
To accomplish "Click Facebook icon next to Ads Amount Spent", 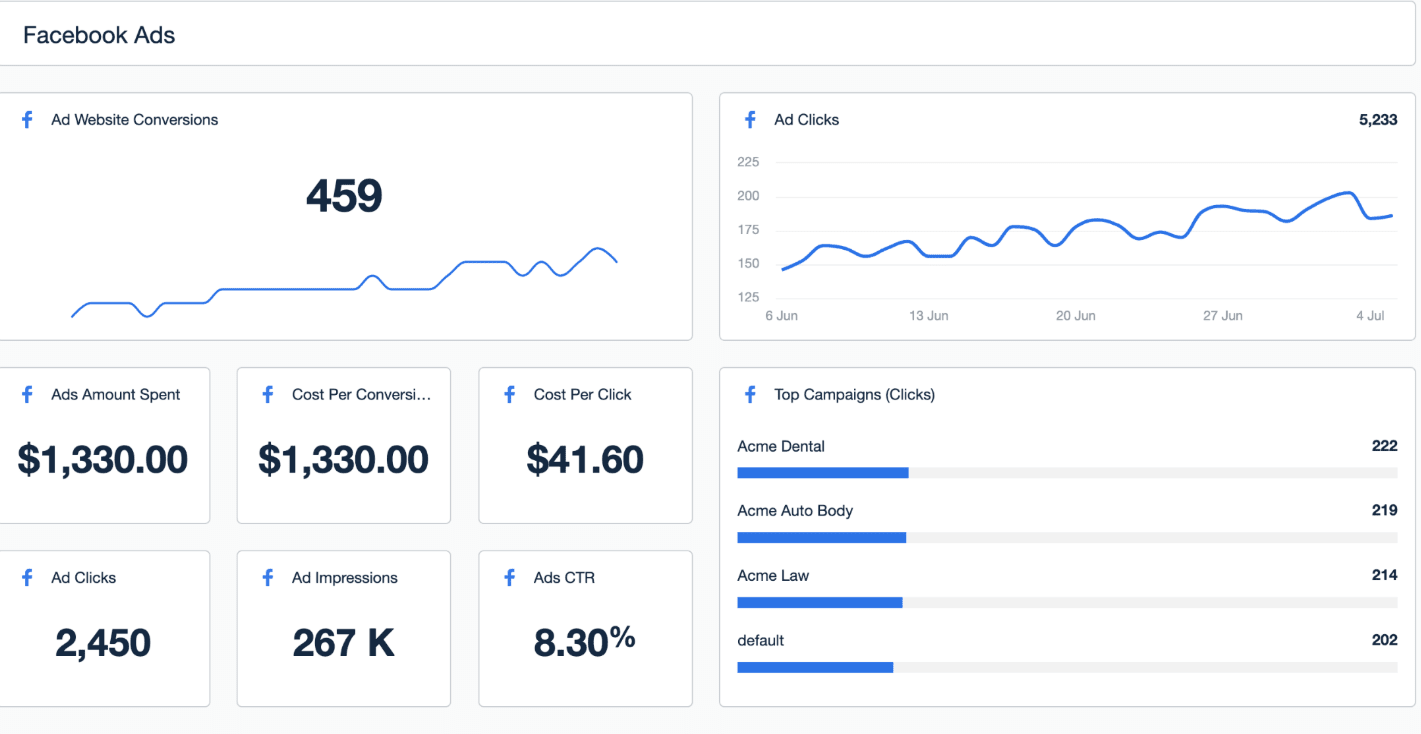I will (27, 395).
